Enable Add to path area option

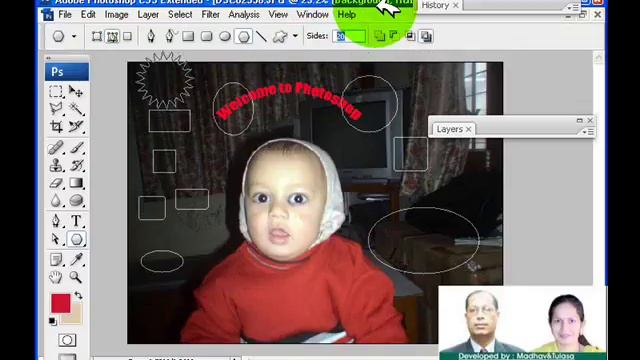coord(380,36)
